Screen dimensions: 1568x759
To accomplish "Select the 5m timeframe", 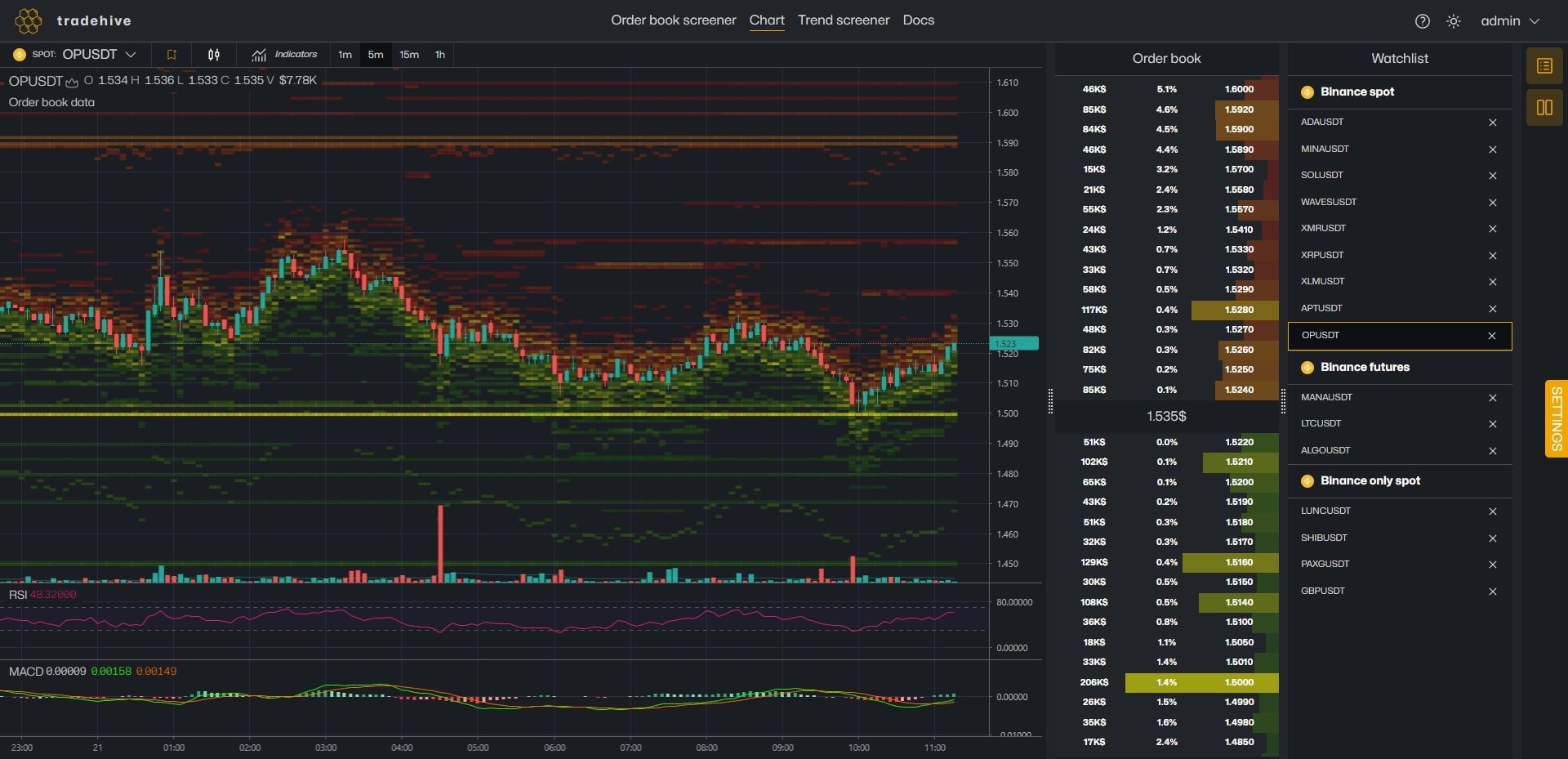I will 376,55.
